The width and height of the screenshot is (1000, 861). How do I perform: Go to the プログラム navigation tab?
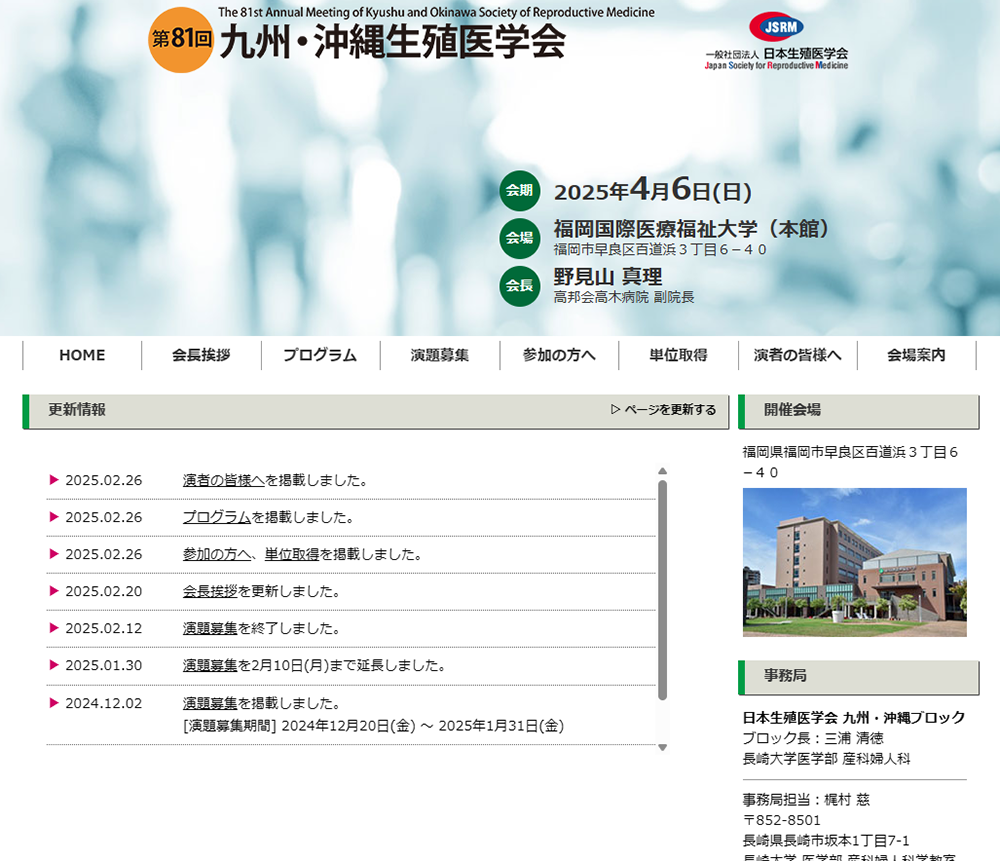[320, 355]
